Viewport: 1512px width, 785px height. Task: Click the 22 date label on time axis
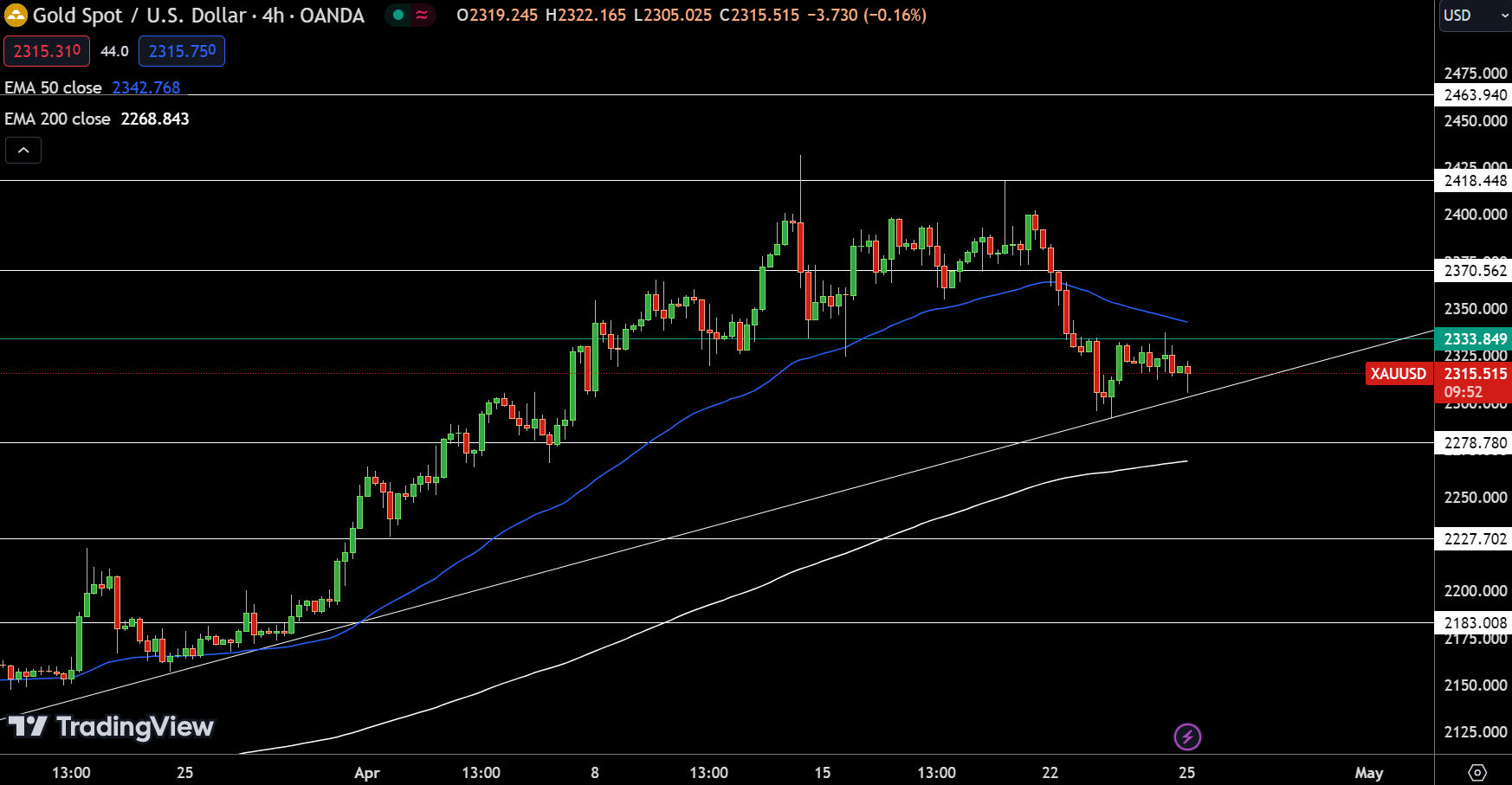coord(1050,772)
